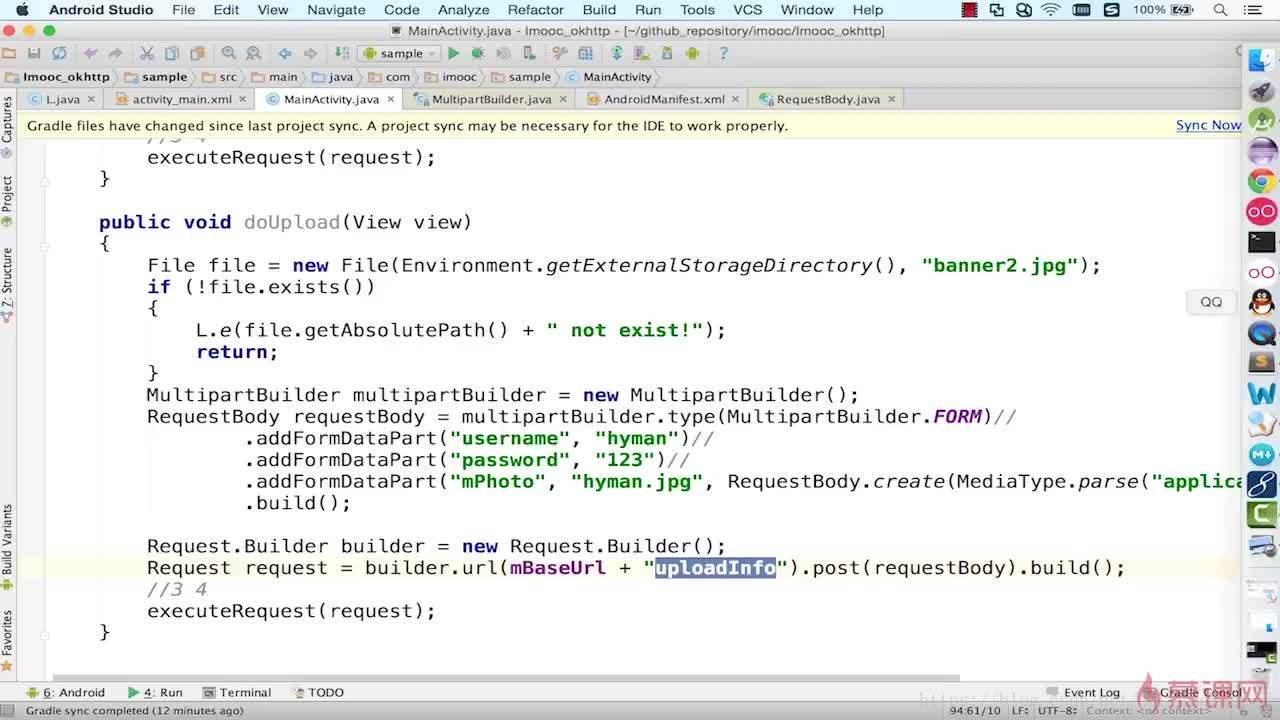Open the Analyze menu
Screen dimensions: 1280x720
coord(464,10)
